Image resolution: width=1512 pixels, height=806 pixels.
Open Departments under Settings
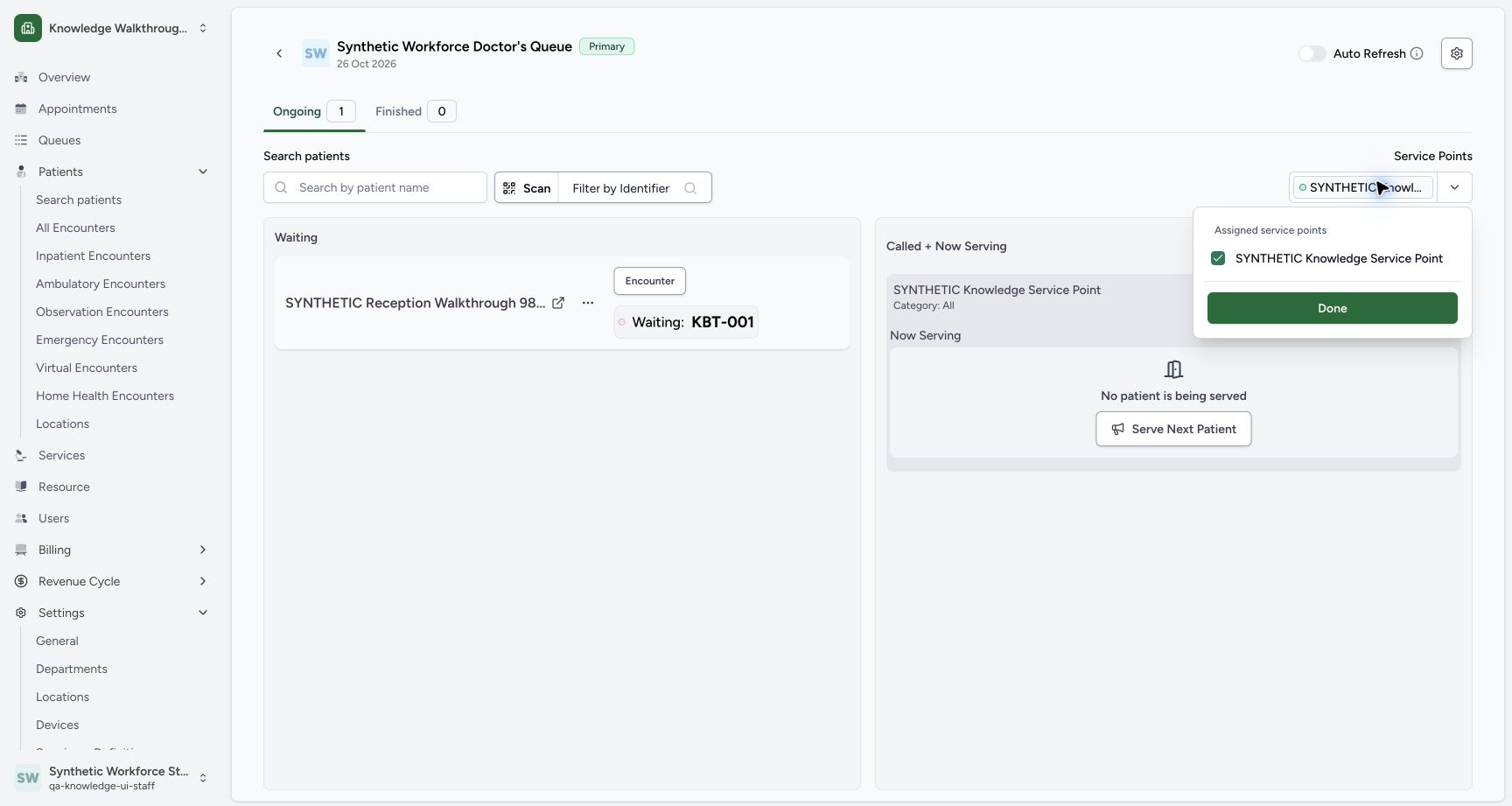72,669
